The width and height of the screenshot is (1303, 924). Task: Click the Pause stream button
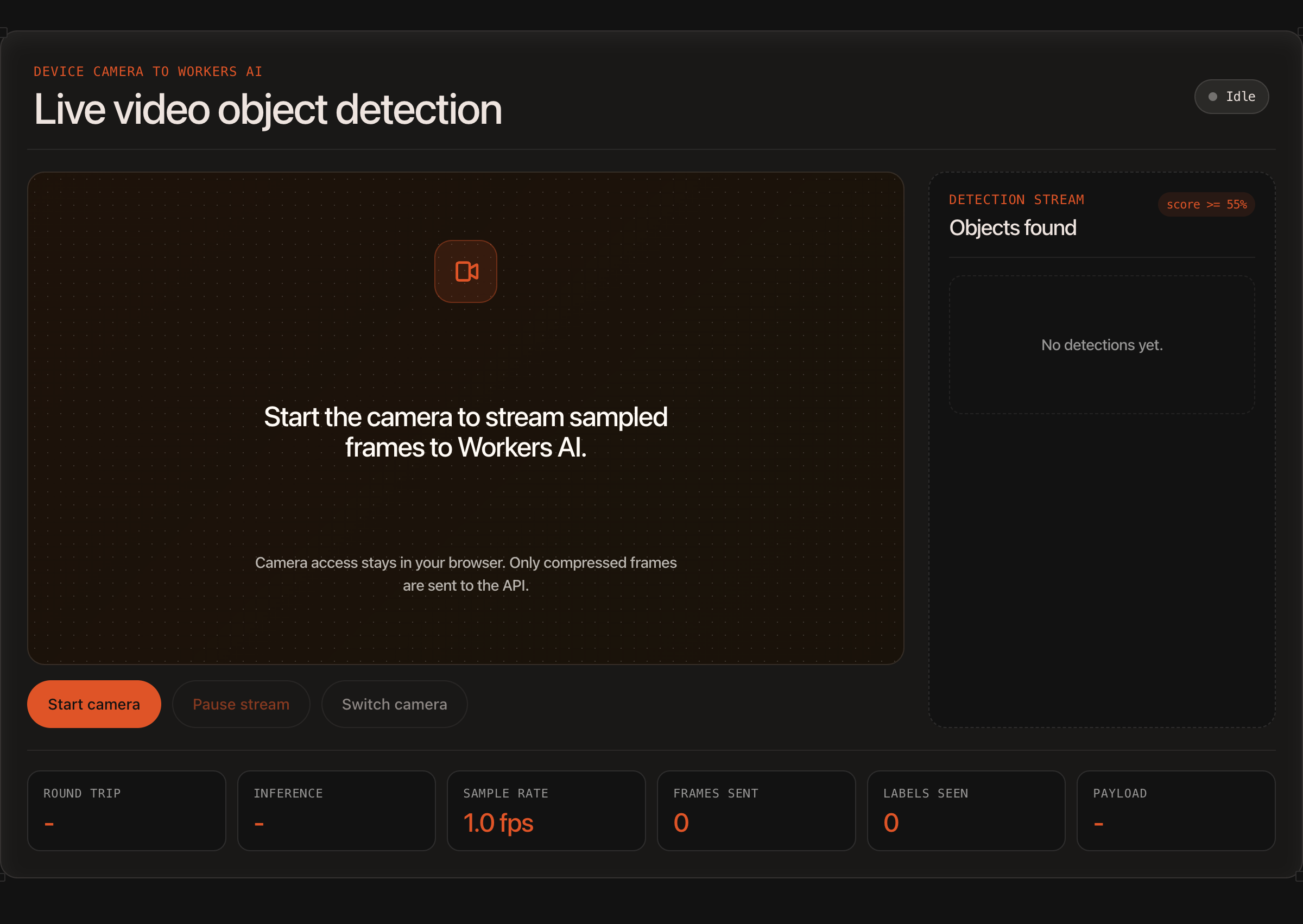(241, 704)
